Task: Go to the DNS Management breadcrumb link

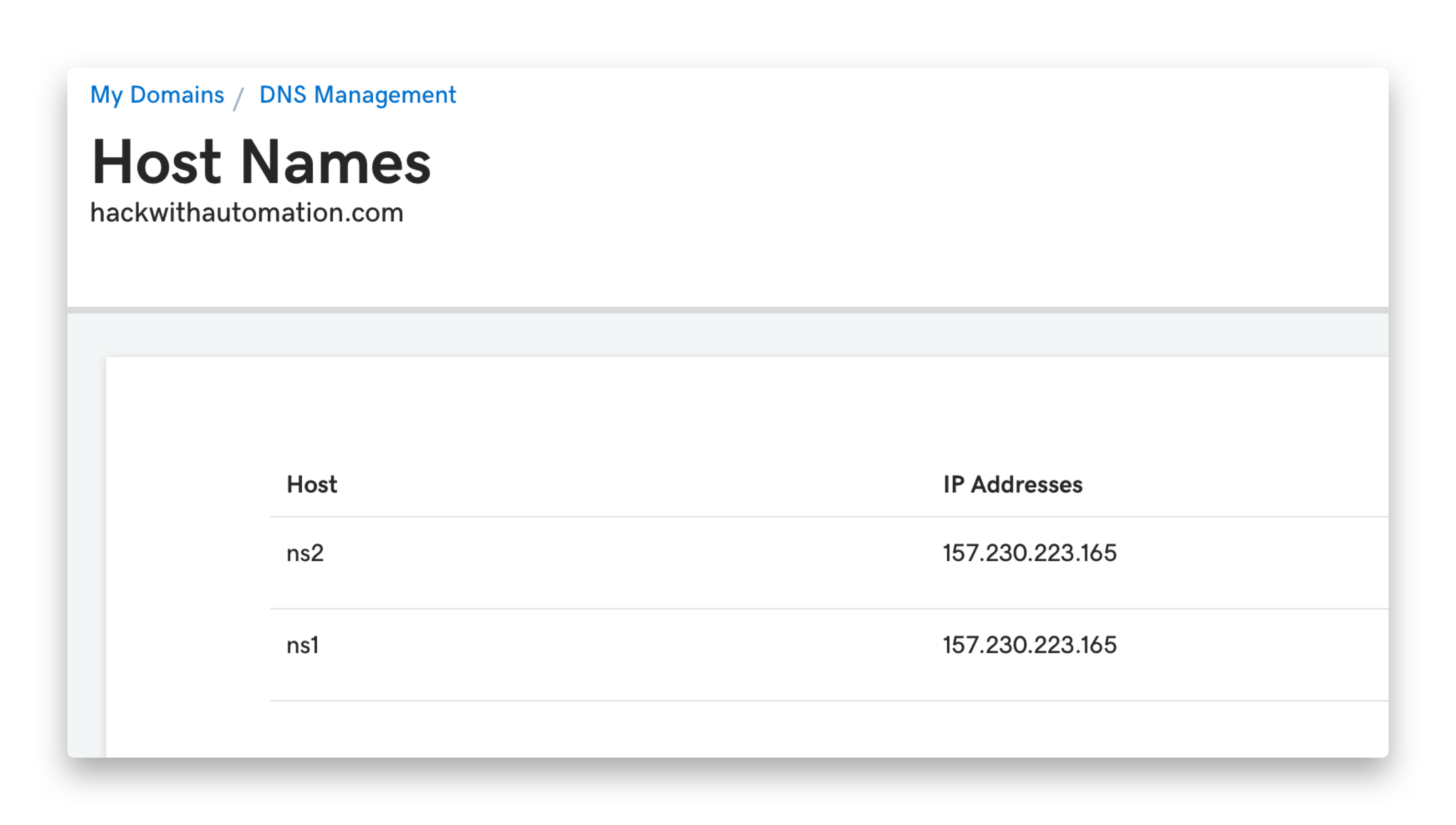Action: pyautogui.click(x=357, y=95)
